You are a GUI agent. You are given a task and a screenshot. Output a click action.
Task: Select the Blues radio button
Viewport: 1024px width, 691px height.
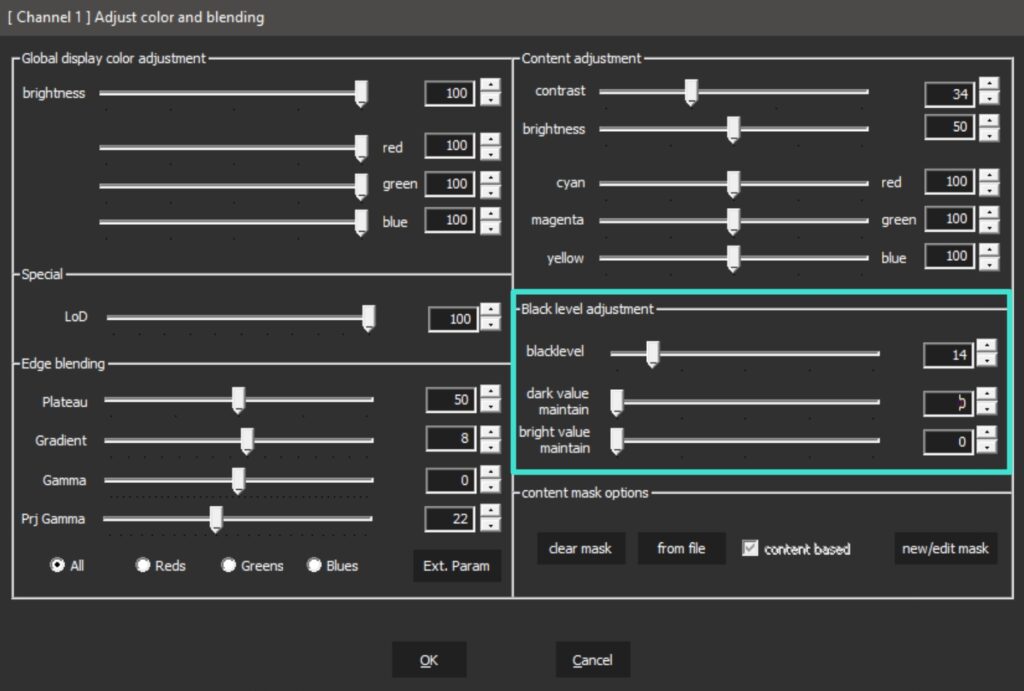point(315,565)
